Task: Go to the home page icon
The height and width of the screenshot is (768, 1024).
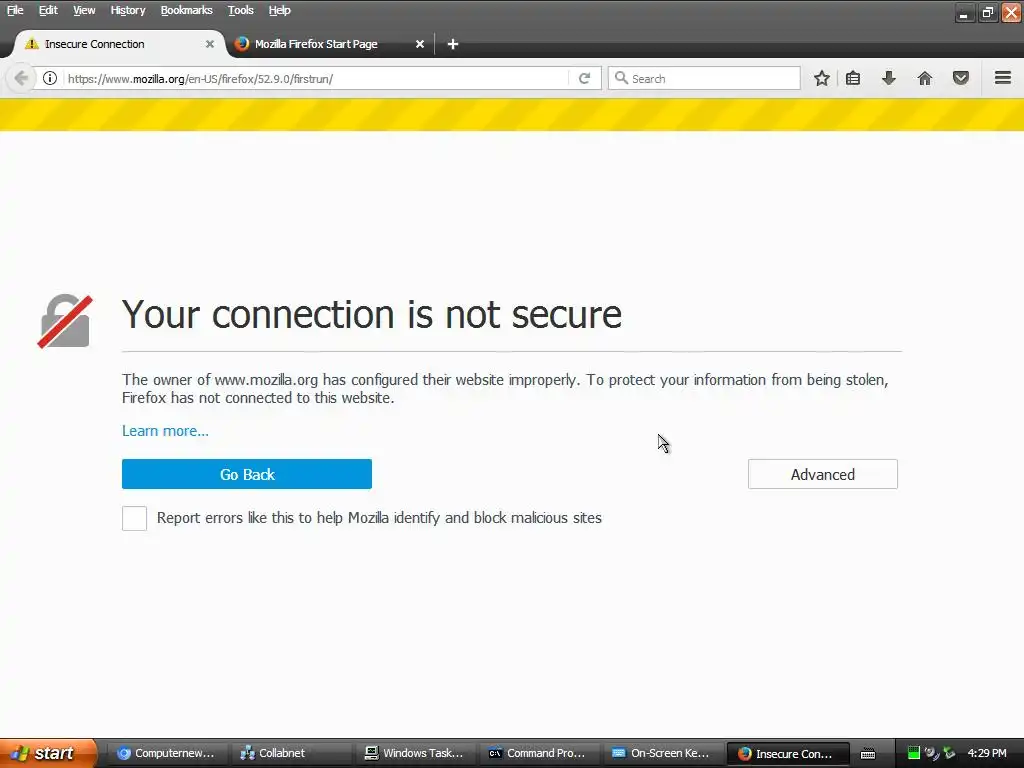Action: [925, 78]
